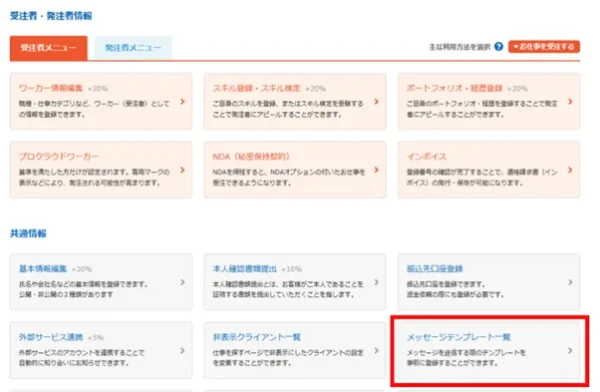The height and width of the screenshot is (392, 600).
Task: Click chevron on ワーカー情報編集 card
Action: [183, 101]
